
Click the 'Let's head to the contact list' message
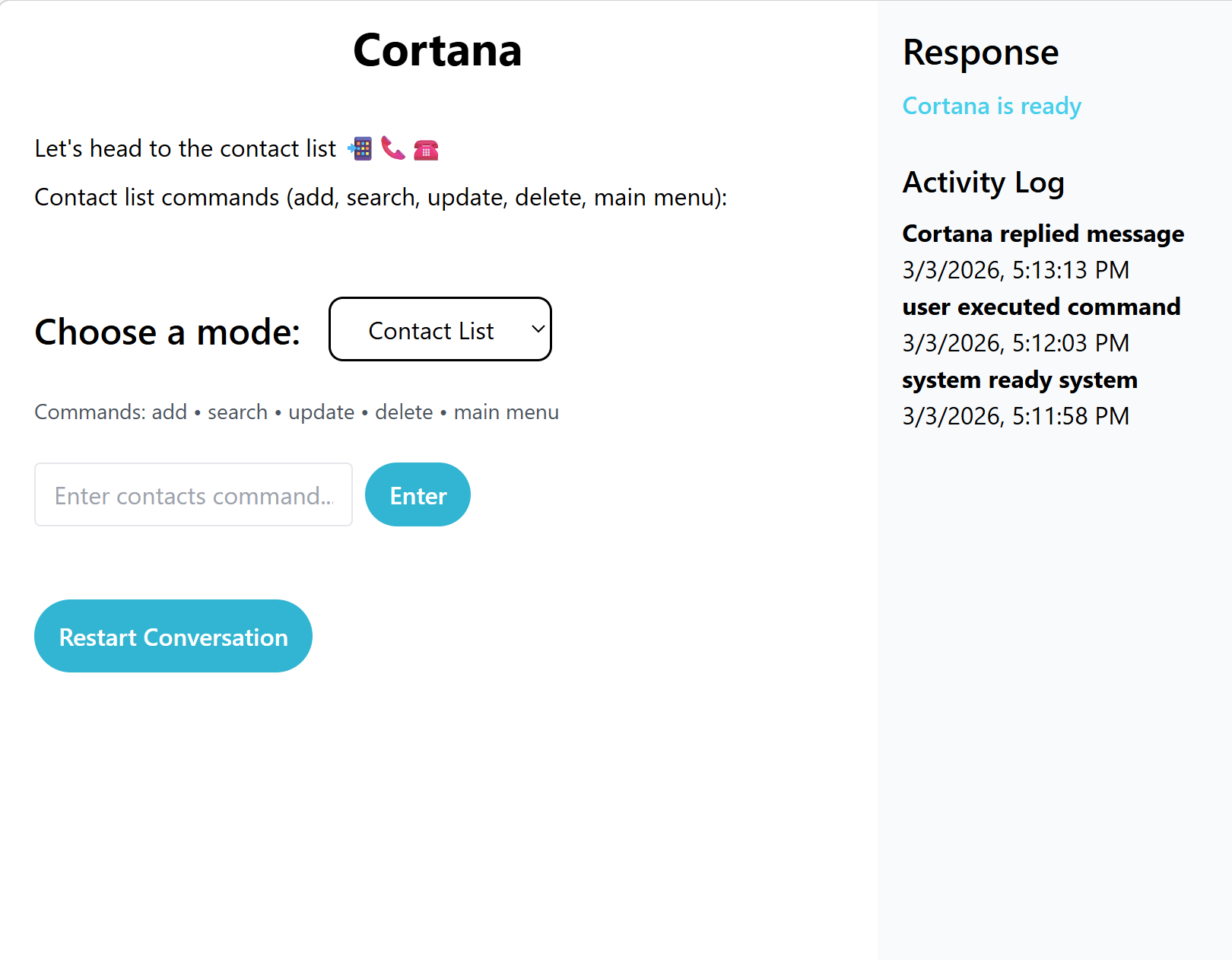186,148
